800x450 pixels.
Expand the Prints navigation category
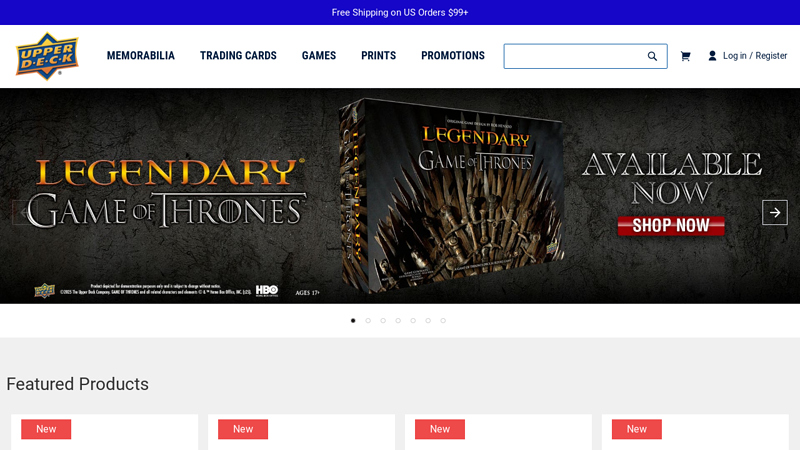pos(378,56)
